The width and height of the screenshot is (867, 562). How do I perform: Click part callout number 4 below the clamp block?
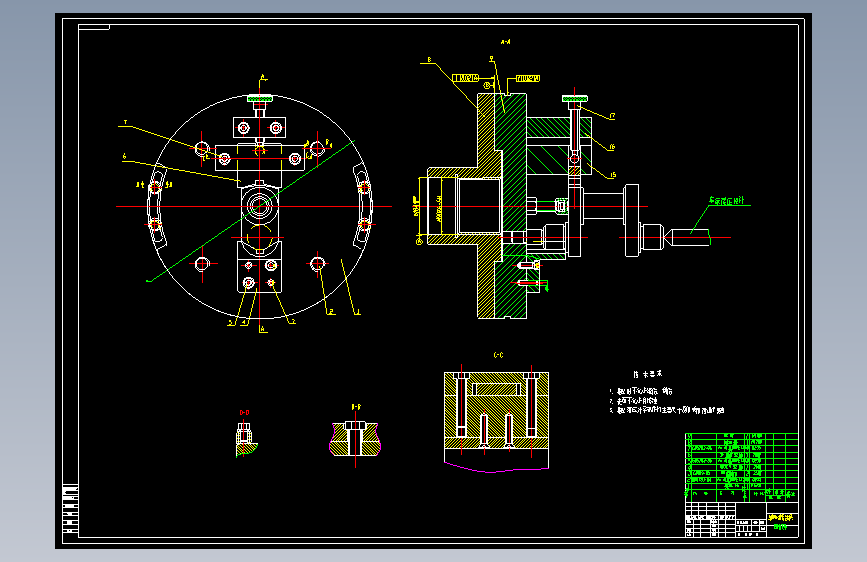coord(244,322)
